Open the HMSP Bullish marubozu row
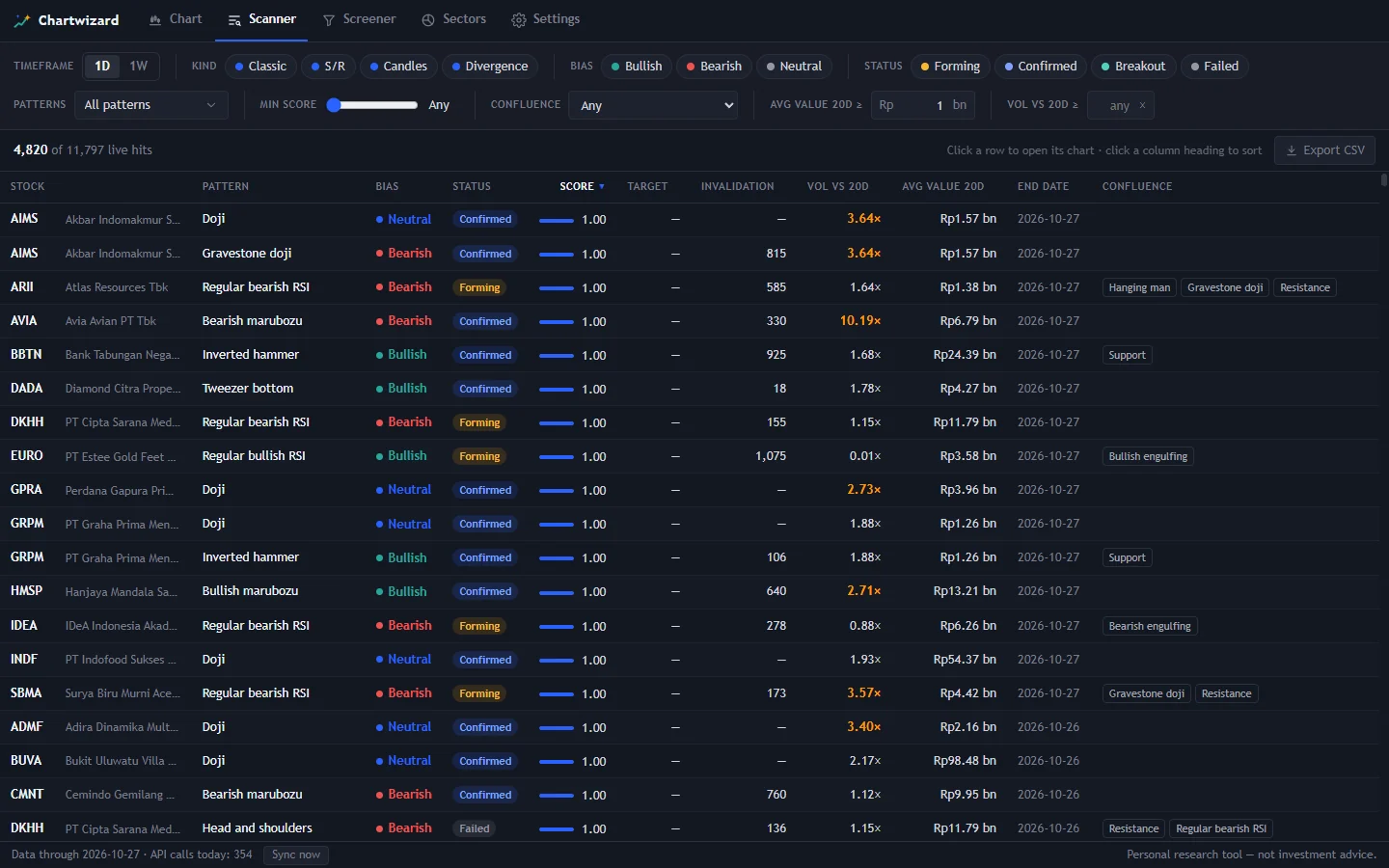The image size is (1389, 868). [x=691, y=591]
